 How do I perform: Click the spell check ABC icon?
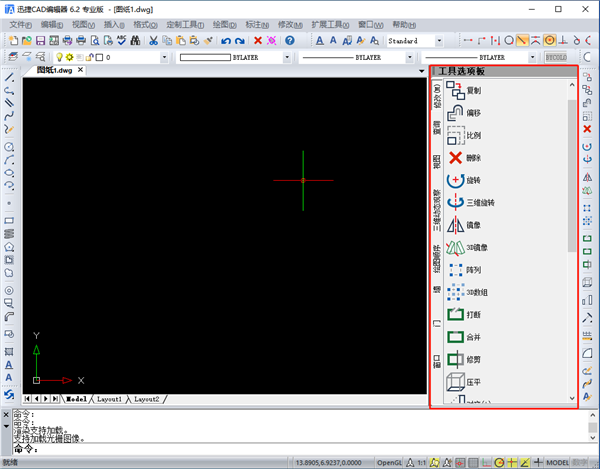tap(122, 40)
